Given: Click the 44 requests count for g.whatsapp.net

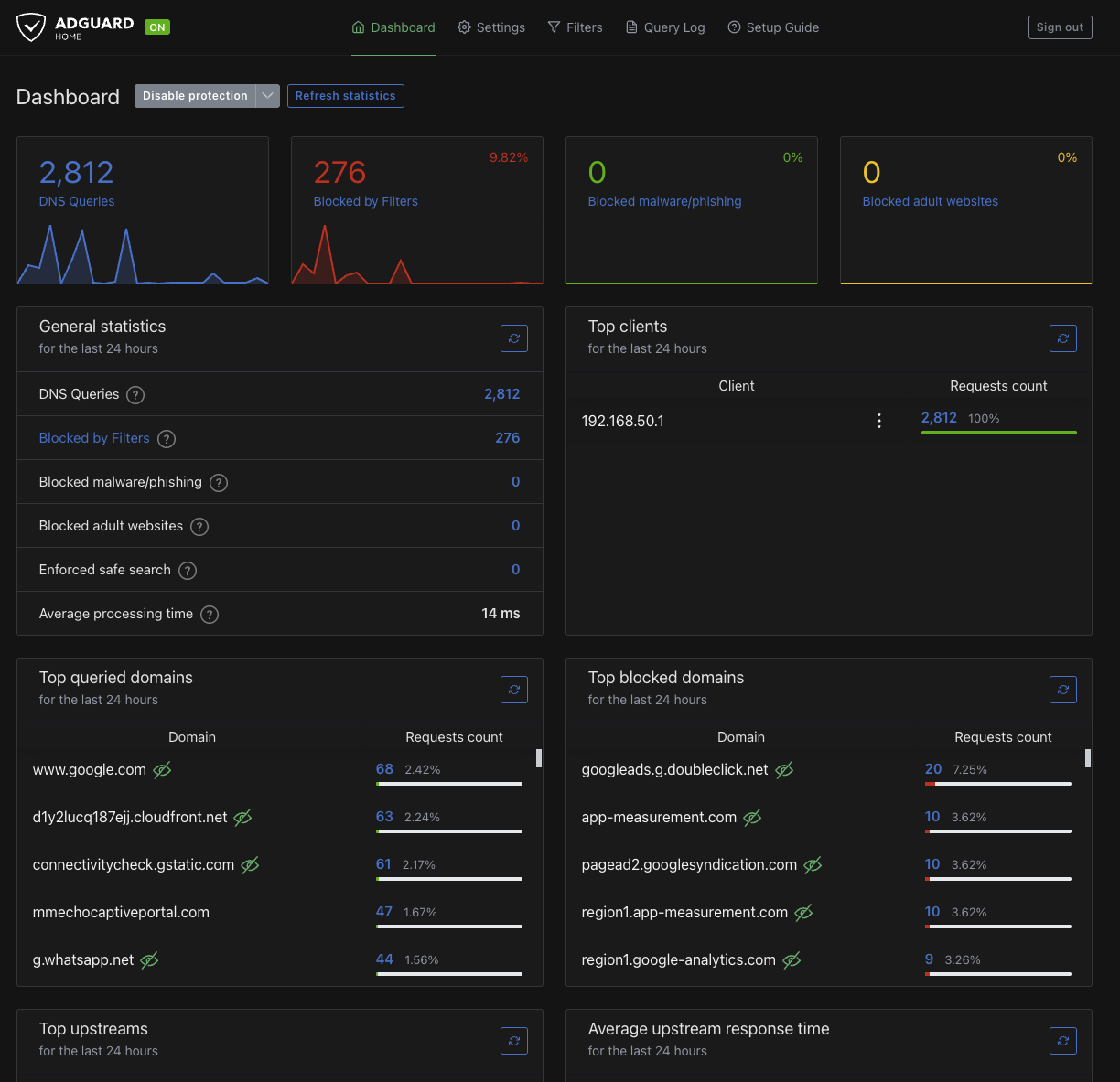Looking at the screenshot, I should (x=384, y=959).
